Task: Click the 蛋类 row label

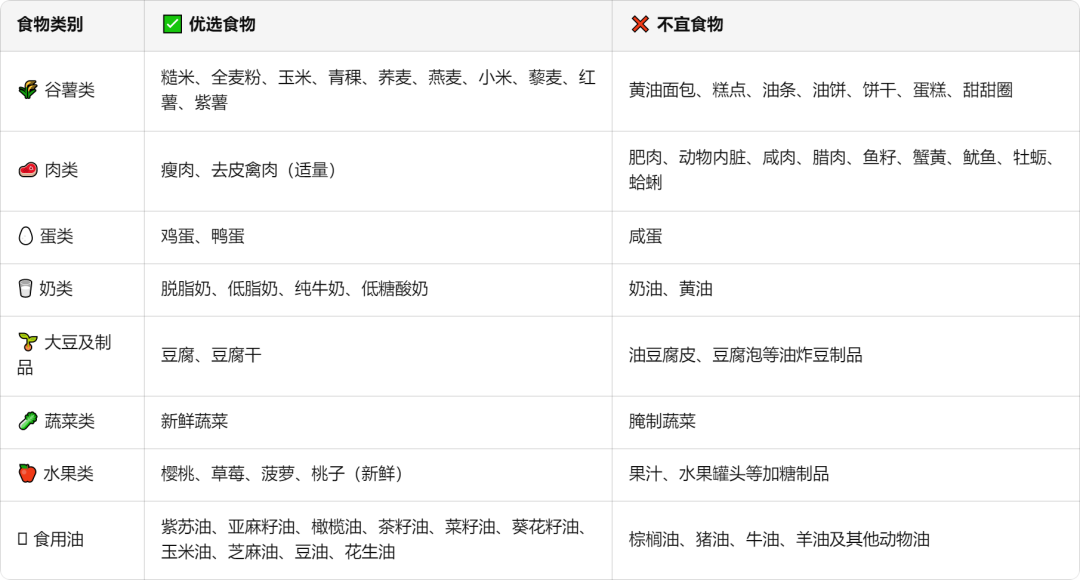Action: pos(56,236)
